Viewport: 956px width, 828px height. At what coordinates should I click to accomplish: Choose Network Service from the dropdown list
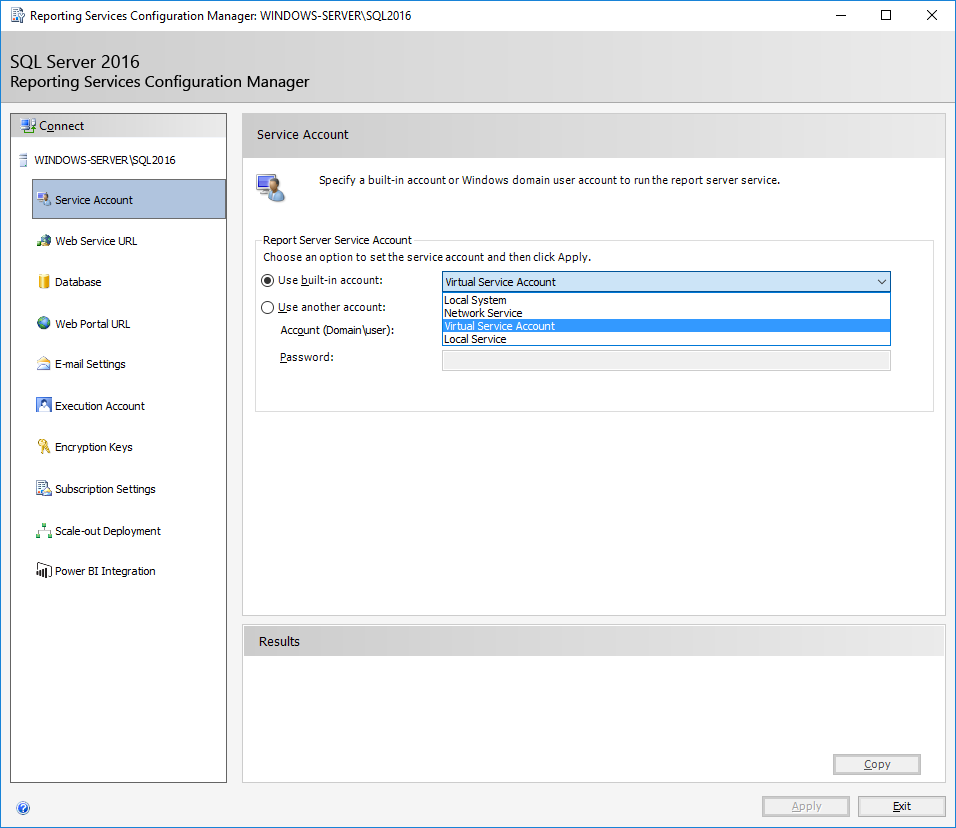coord(666,313)
